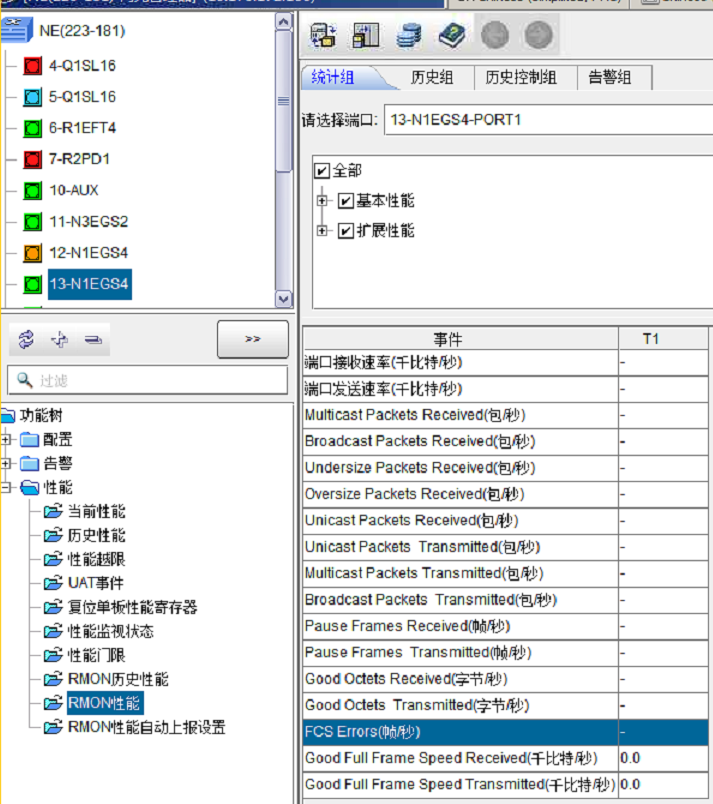Click the board list scrollbar down arrow
Screen dimensions: 713x804
click(x=283, y=299)
